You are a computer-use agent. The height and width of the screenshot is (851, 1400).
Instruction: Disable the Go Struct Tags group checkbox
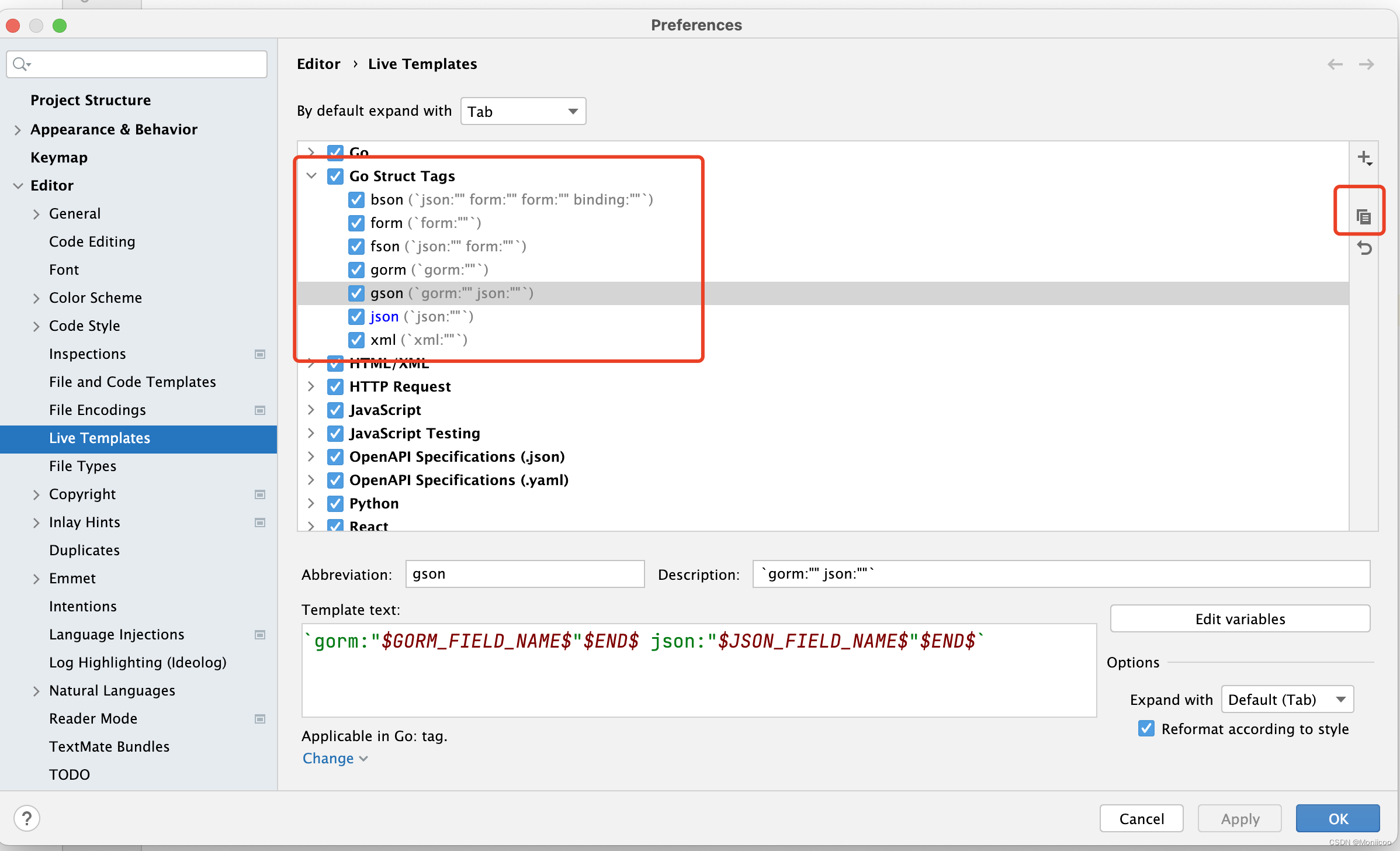click(335, 176)
